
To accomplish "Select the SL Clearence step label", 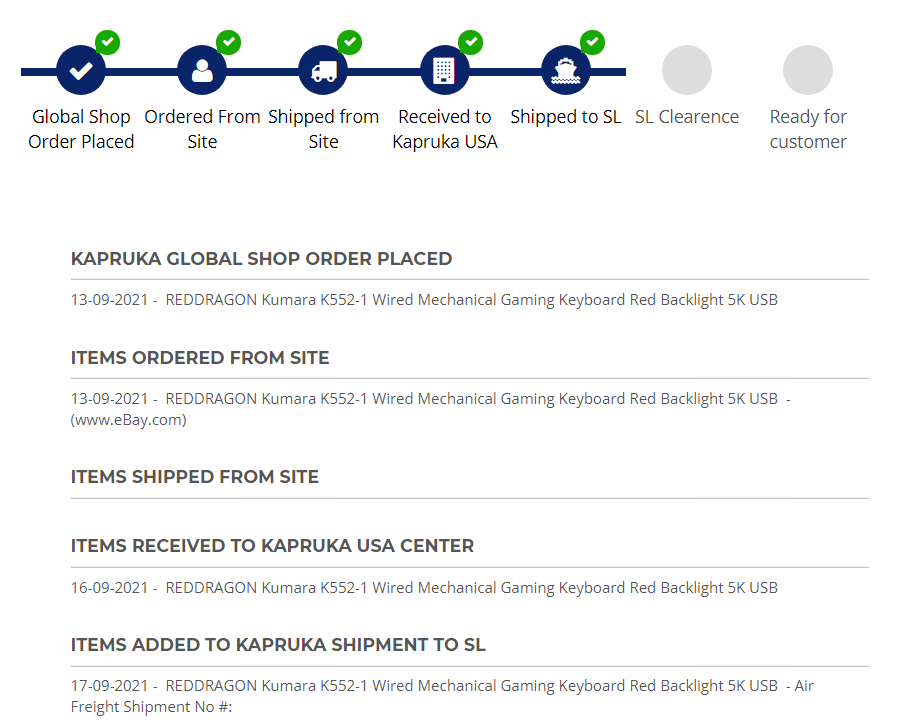I will (686, 117).
